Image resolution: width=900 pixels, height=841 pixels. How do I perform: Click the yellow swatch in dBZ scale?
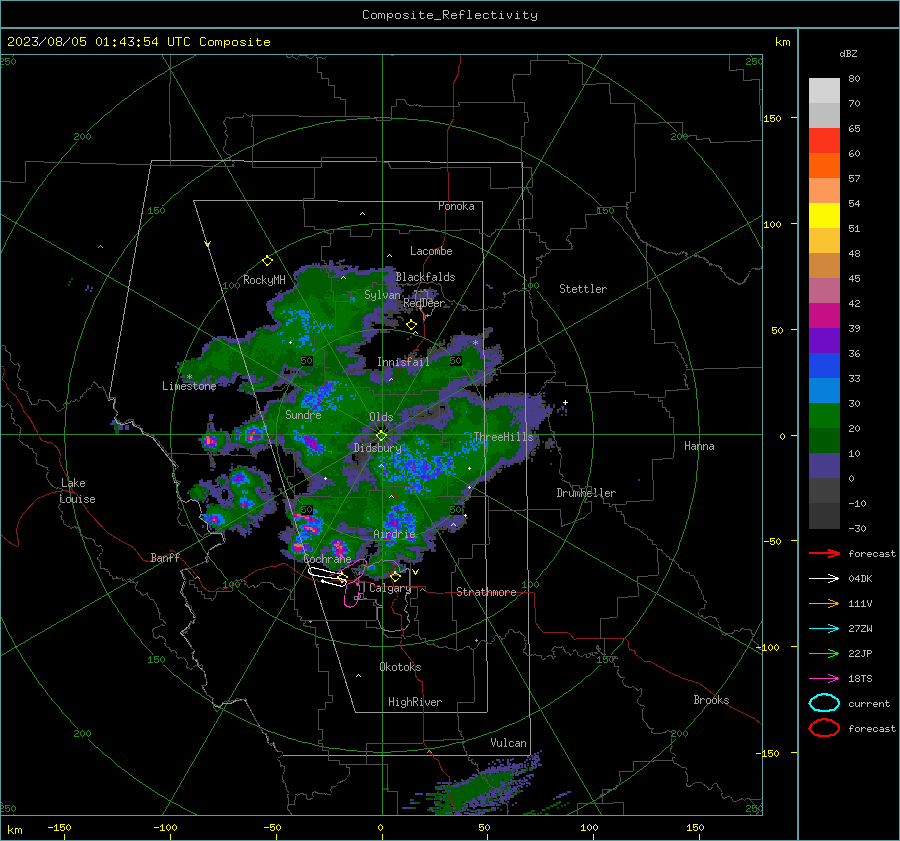coord(824,215)
